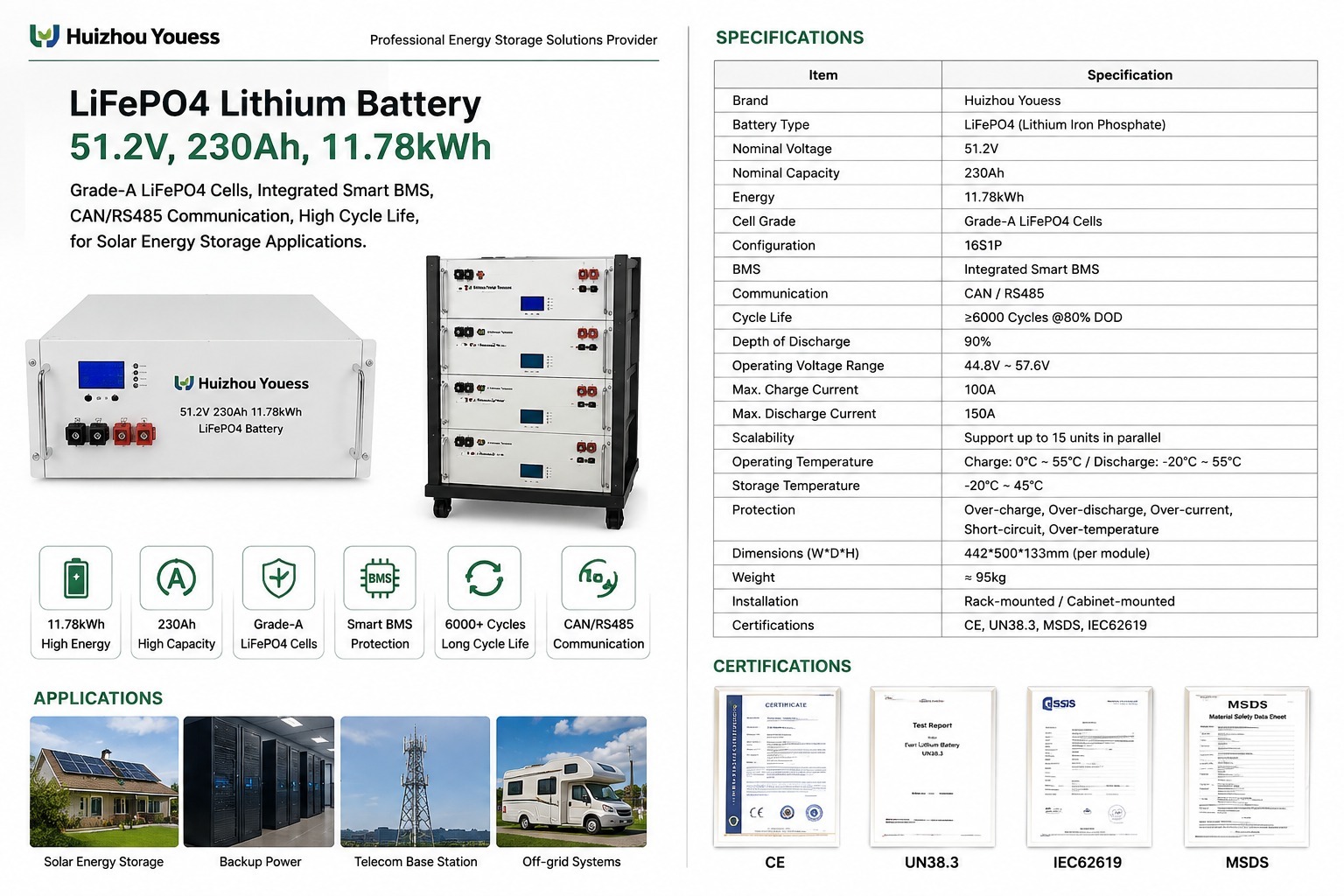Screen dimensions: 1344x896
Task: Click the '442*500*133mm (per module)' cell
Action: 1057,553
